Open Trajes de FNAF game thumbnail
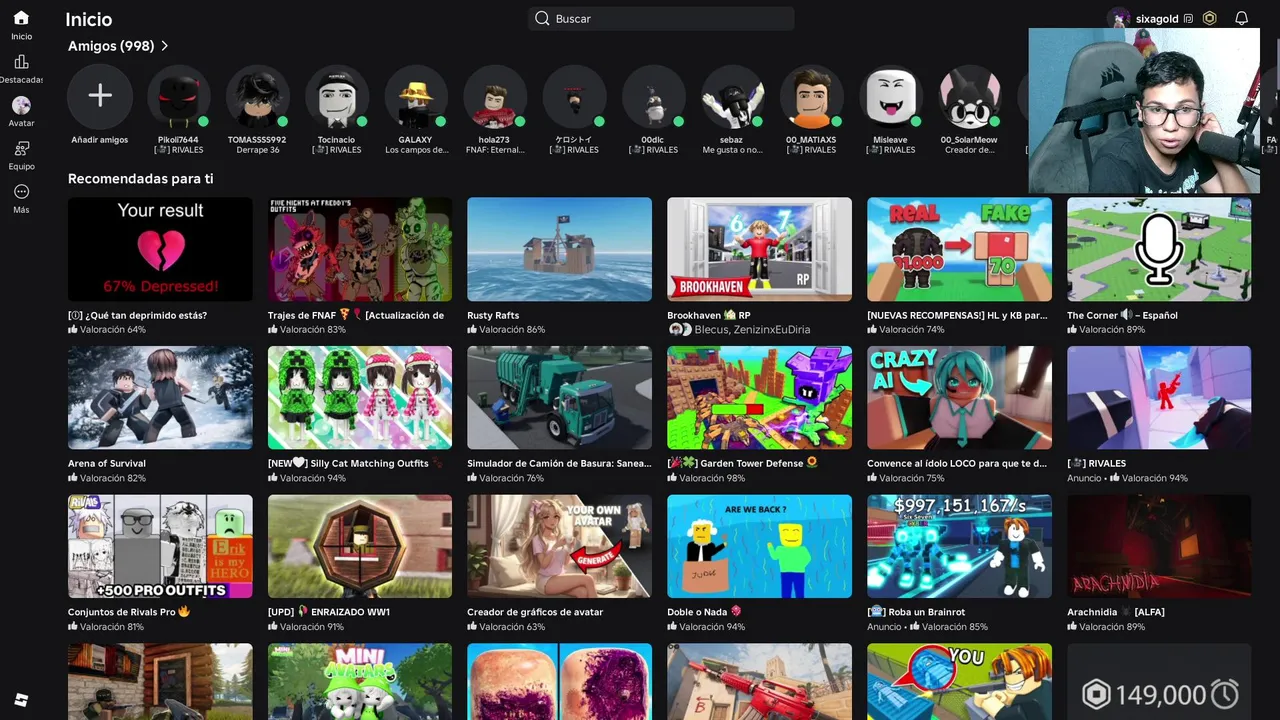Image resolution: width=1280 pixels, height=720 pixels. 360,249
